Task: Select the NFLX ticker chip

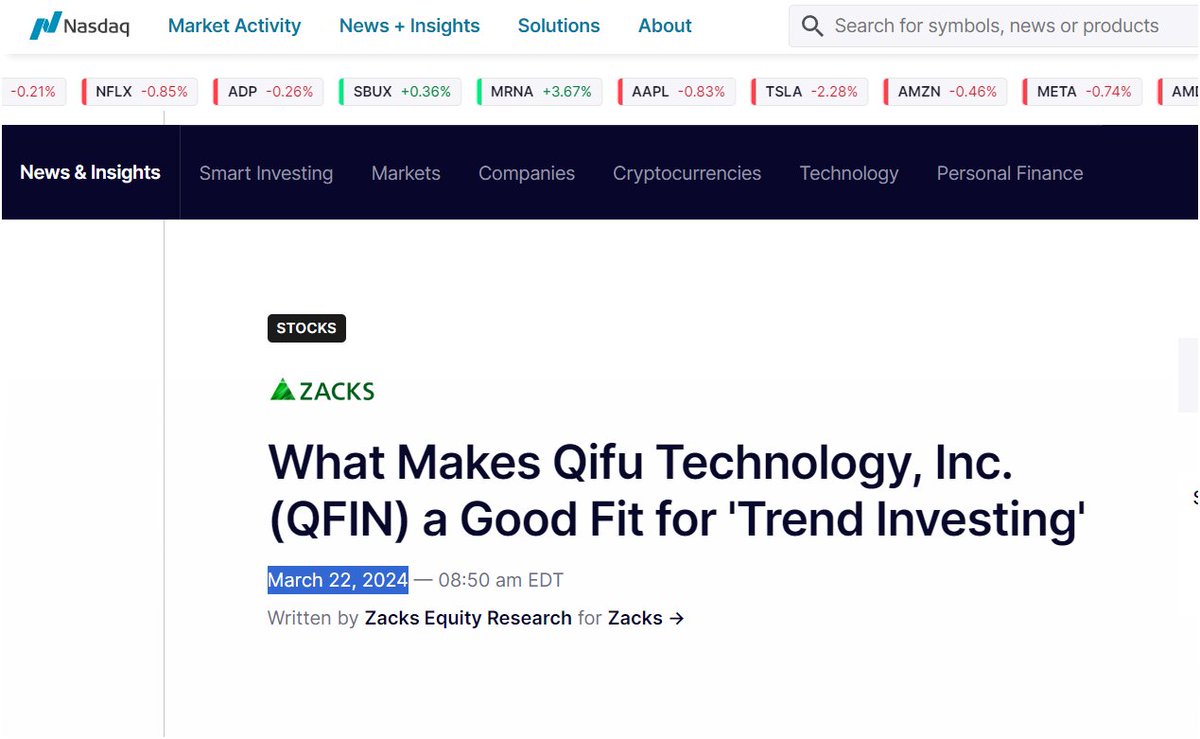Action: [x=140, y=92]
